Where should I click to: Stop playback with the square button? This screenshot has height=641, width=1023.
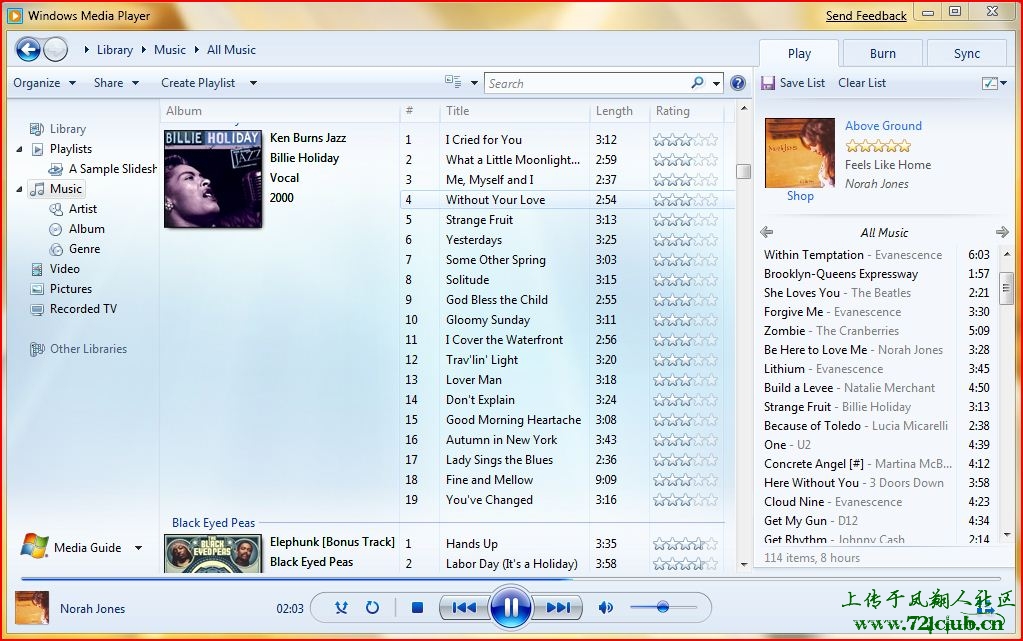coord(418,608)
